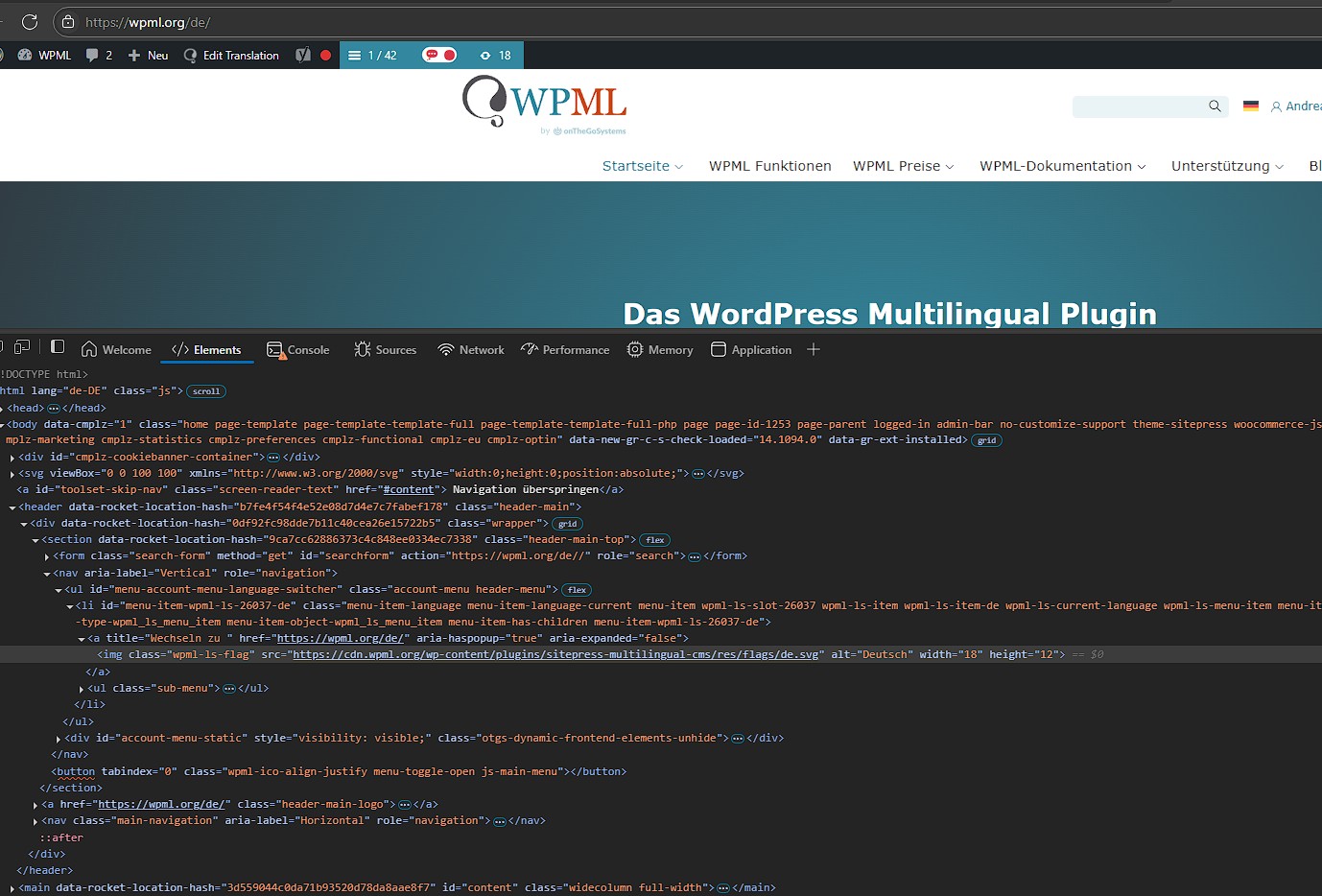Select the toolset-skip-nav anchor row
1322x896 pixels.
[x=320, y=489]
